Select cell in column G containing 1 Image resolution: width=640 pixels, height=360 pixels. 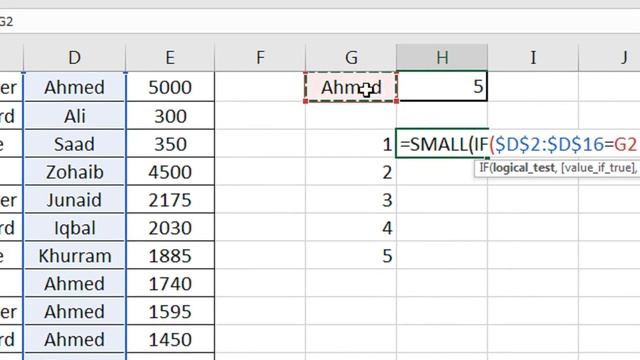[x=351, y=144]
